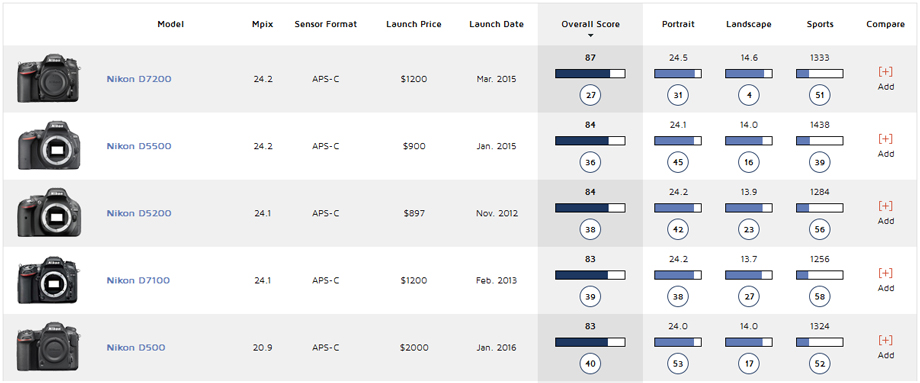This screenshot has width=920, height=383.
Task: Click portrait rank circle 53 for Nikon D500
Action: pos(678,364)
